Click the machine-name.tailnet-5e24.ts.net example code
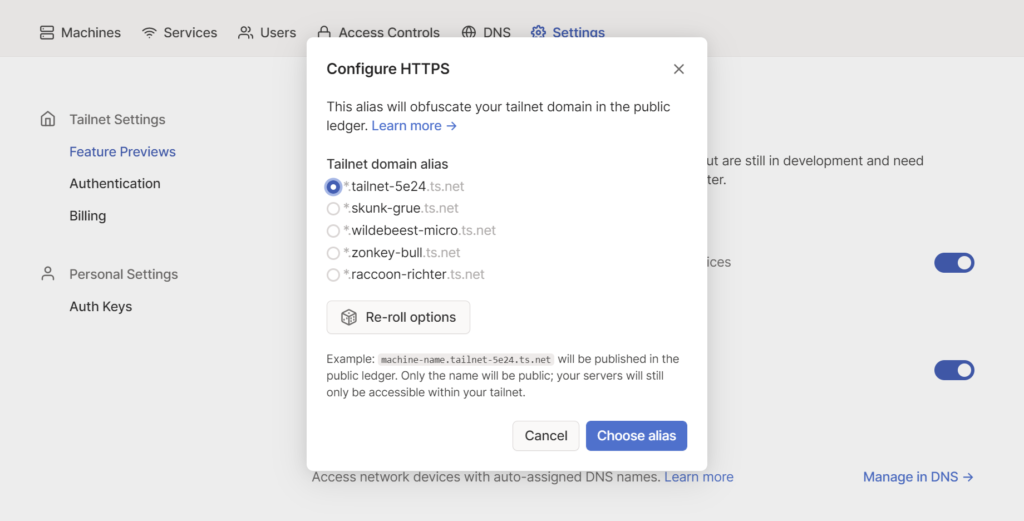The height and width of the screenshot is (521, 1024). (x=466, y=360)
